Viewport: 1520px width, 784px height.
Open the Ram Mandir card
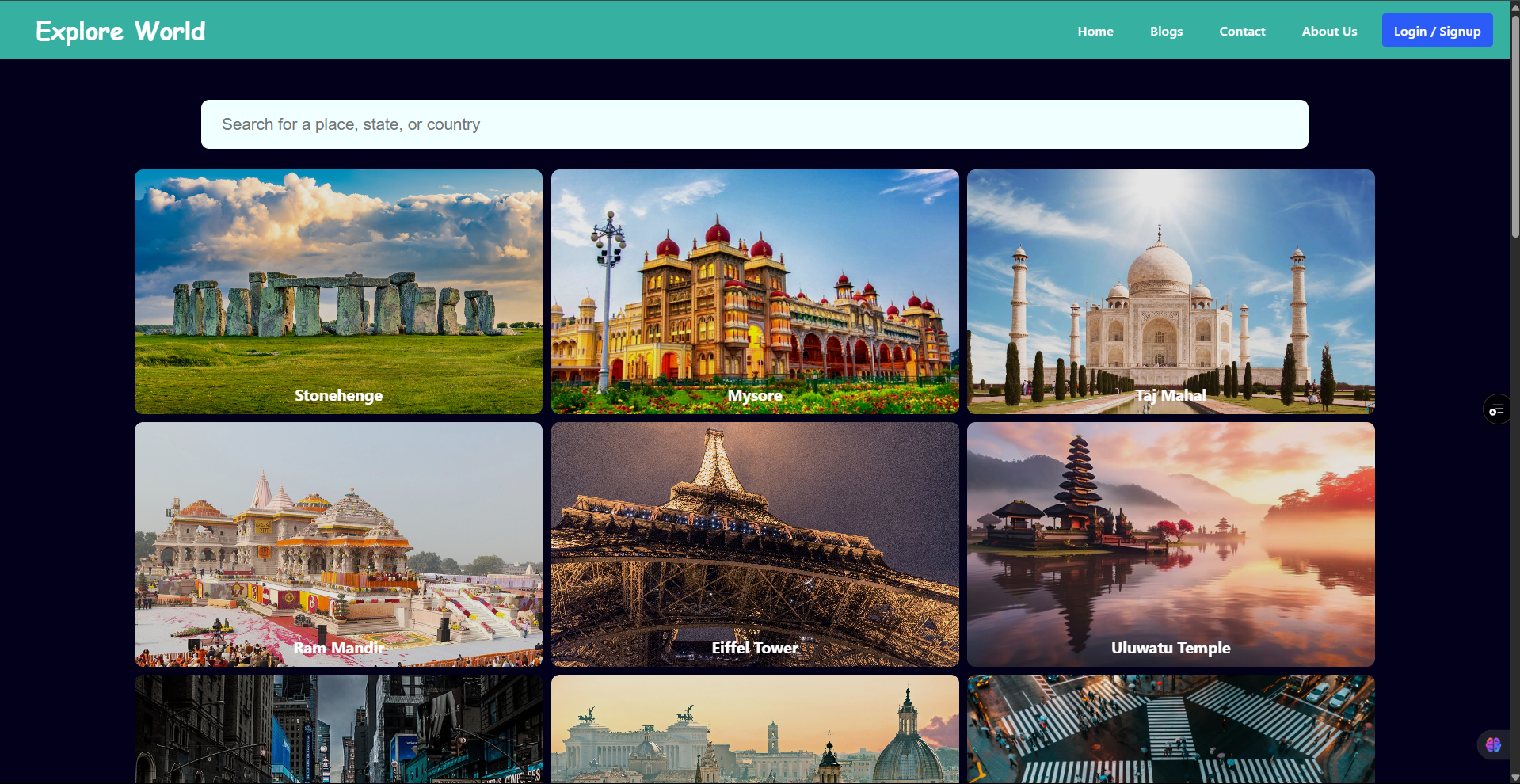point(338,544)
